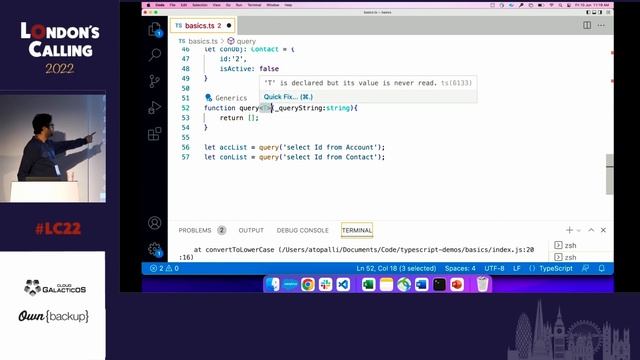
Task: Click the Quick Fix link in the hover
Action: [x=288, y=97]
